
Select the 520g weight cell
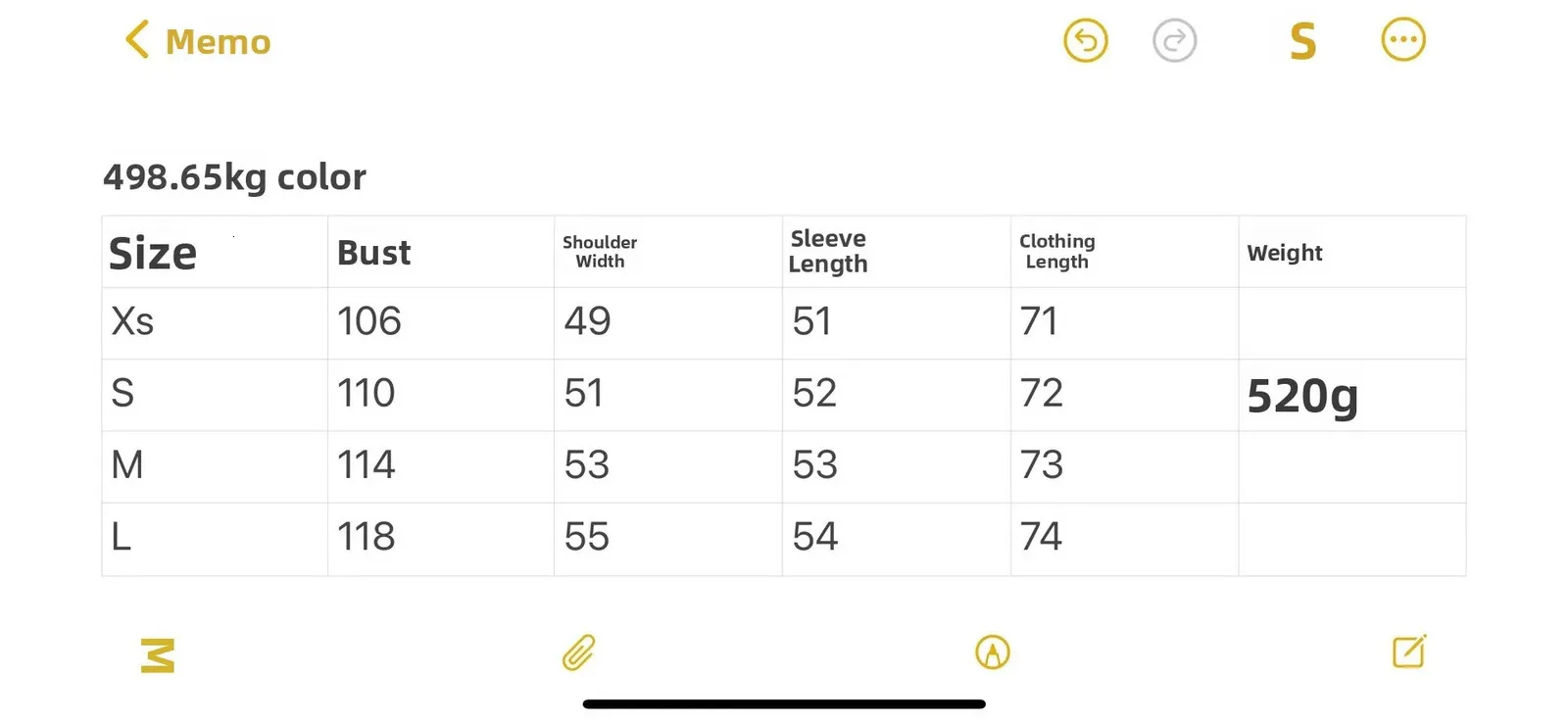(1301, 396)
